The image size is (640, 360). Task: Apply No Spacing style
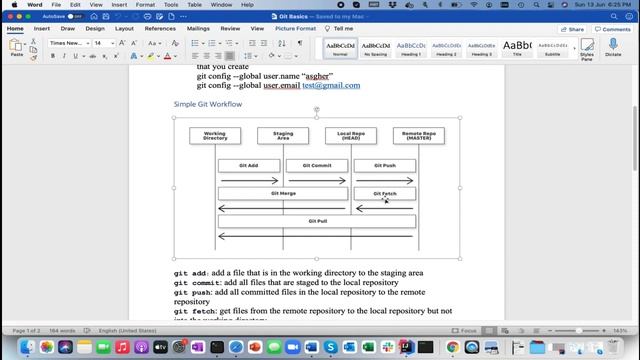pos(376,49)
